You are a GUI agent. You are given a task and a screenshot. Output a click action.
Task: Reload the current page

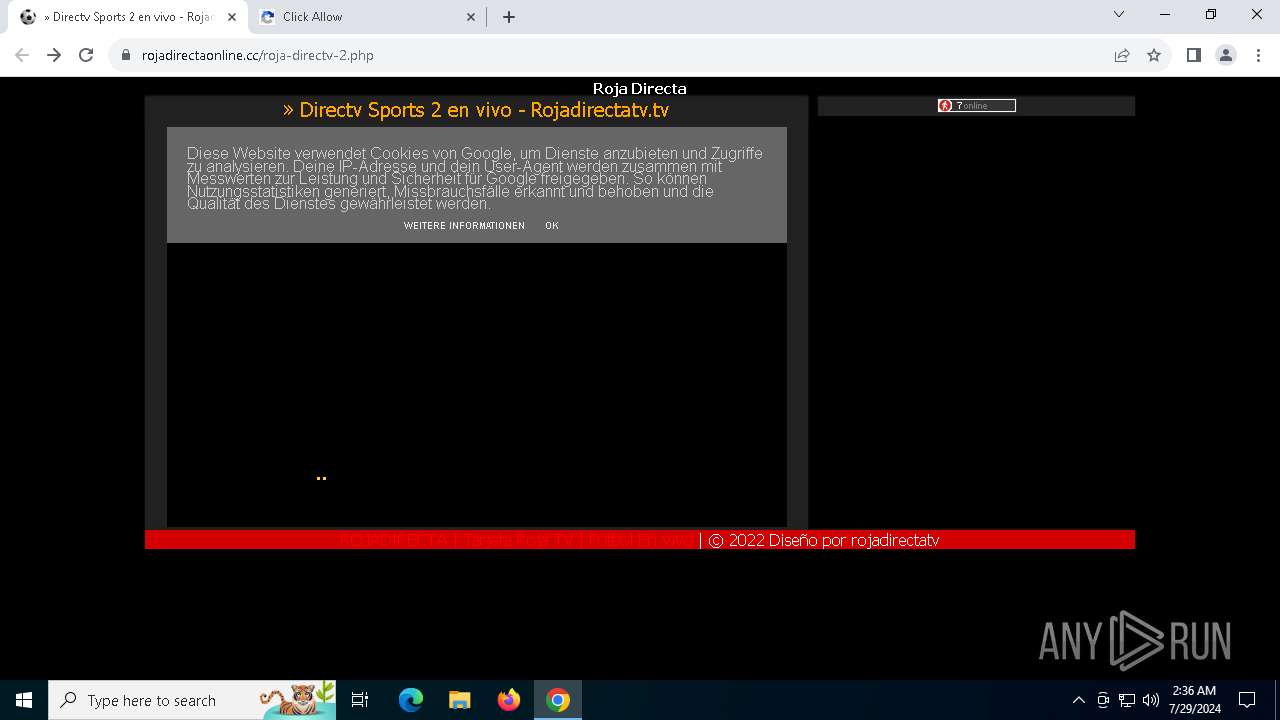(86, 55)
